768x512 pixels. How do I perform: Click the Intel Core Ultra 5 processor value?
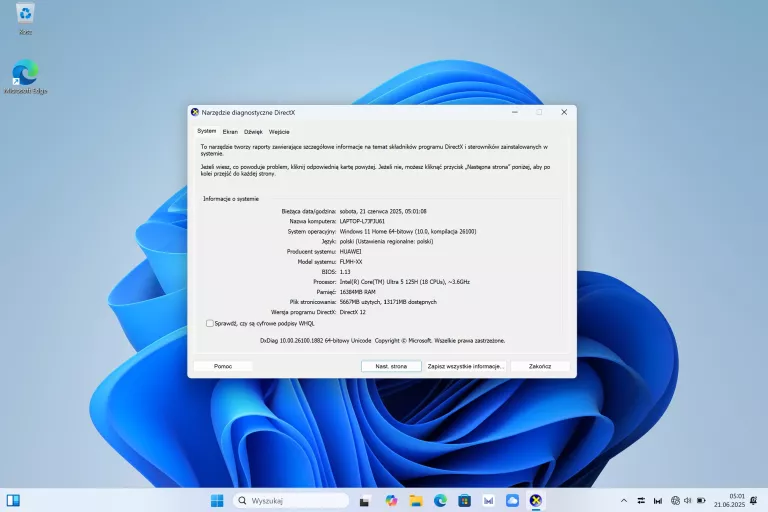[x=405, y=282]
